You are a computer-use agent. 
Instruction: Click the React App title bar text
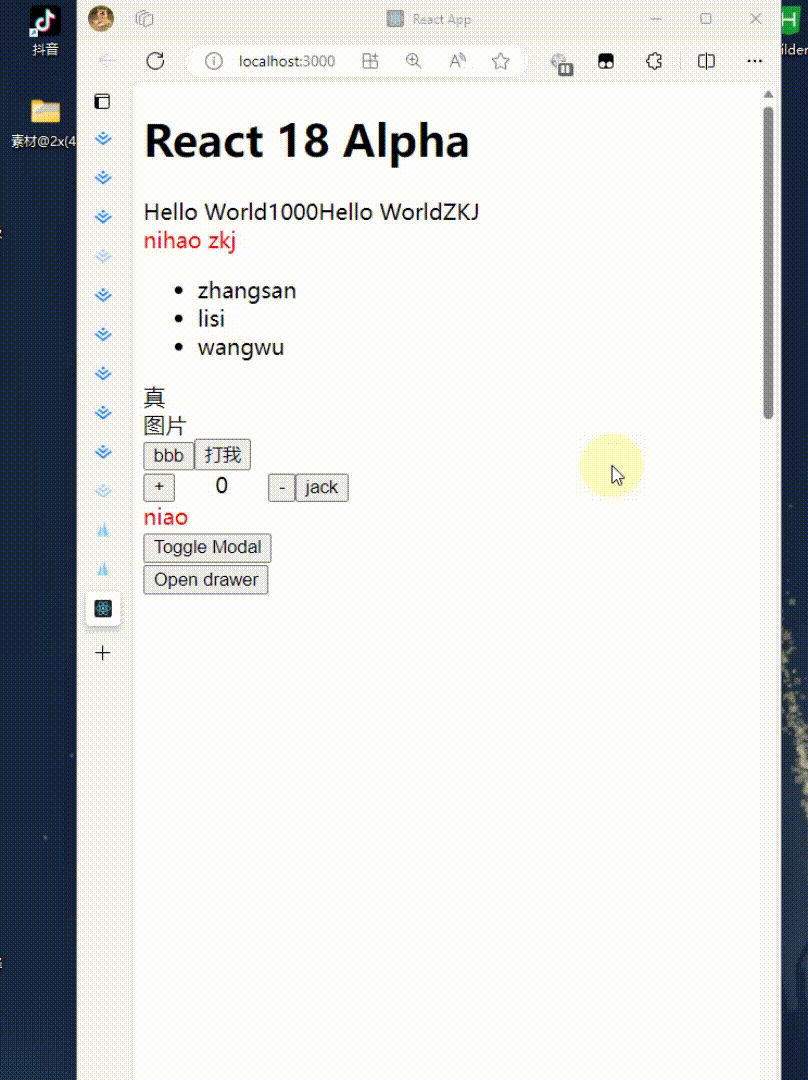point(442,19)
